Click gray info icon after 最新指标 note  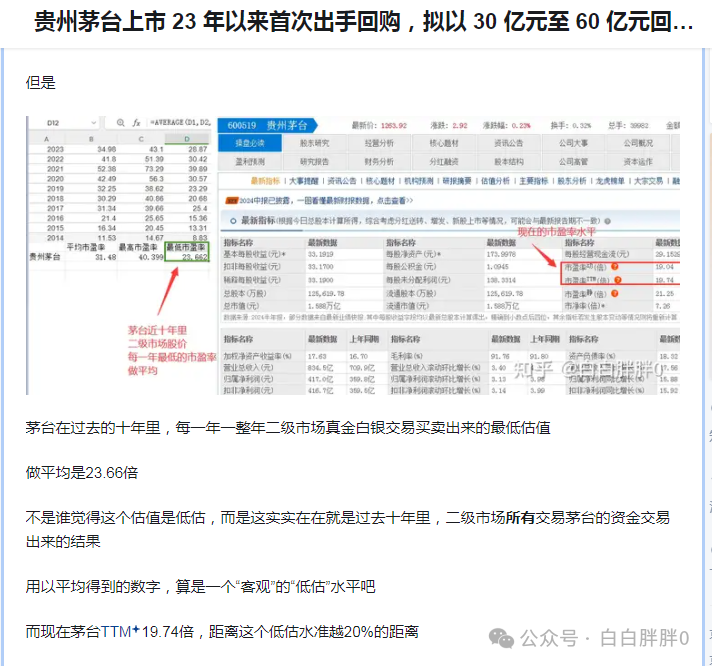coord(607,221)
